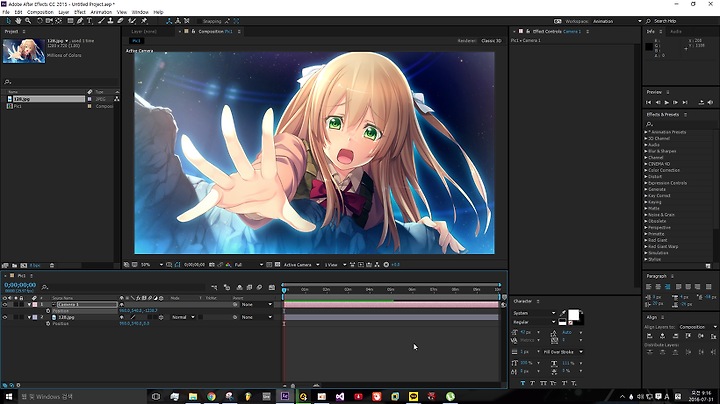Collapse the Camera 1 layer twirl
This screenshot has height=404, width=720.
click(x=29, y=304)
